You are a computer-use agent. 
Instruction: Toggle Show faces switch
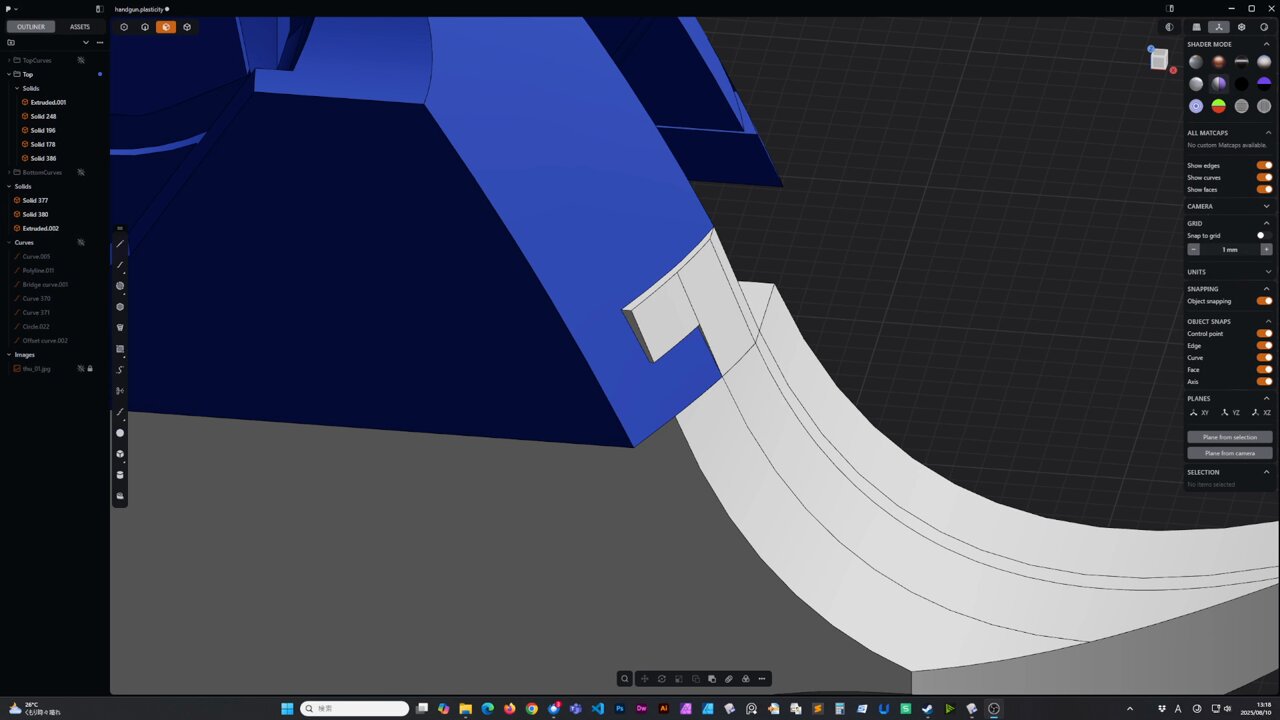1264,189
